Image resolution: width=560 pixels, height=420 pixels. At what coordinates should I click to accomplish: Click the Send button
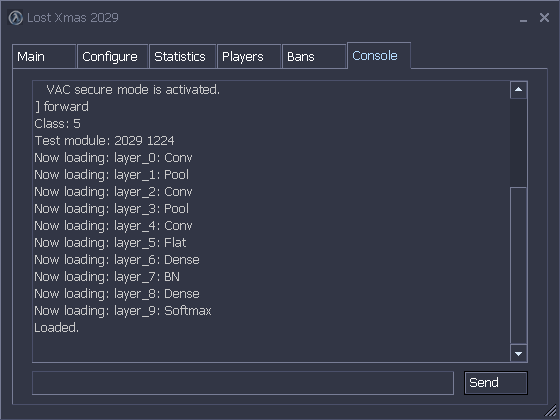[x=496, y=383]
